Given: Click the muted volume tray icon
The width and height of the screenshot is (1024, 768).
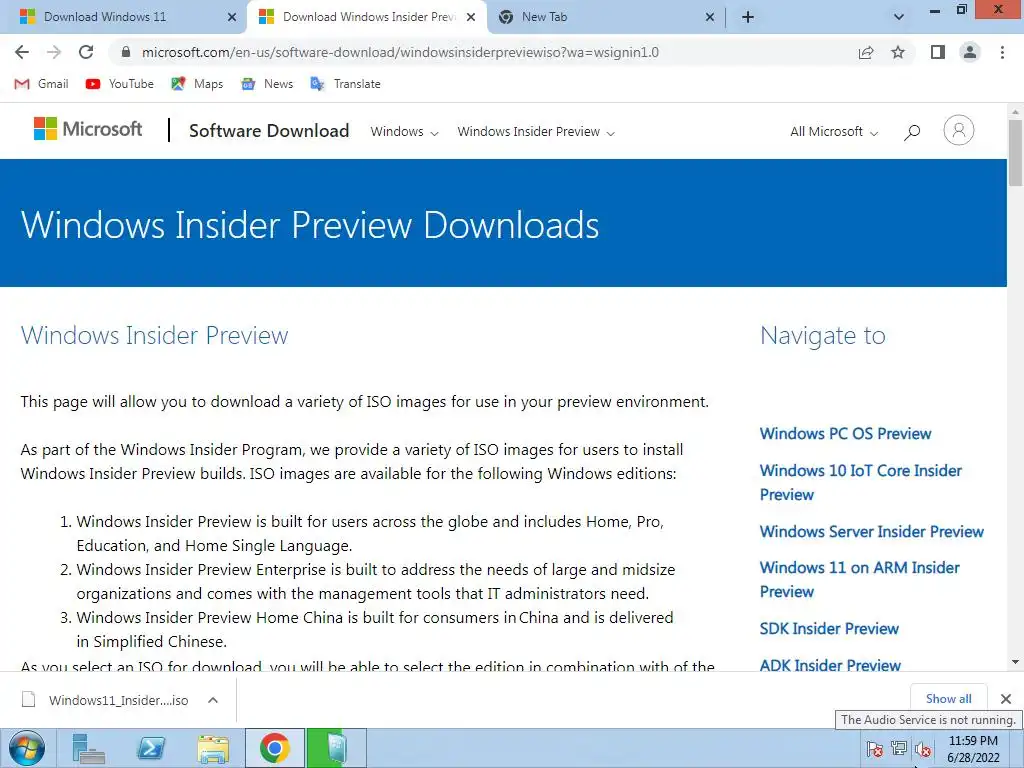Looking at the screenshot, I should (923, 749).
